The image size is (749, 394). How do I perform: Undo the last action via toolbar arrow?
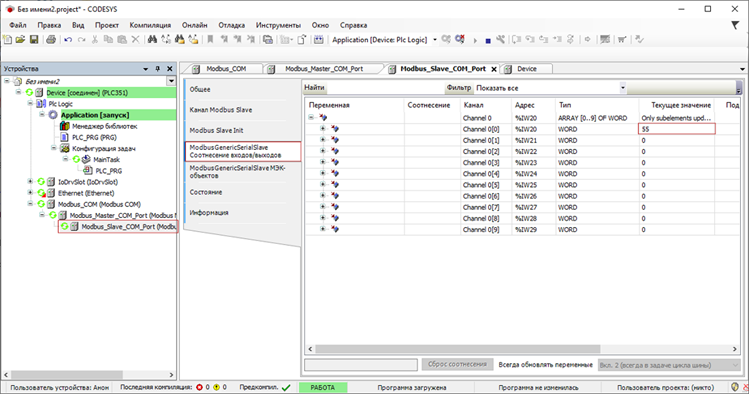coord(68,40)
